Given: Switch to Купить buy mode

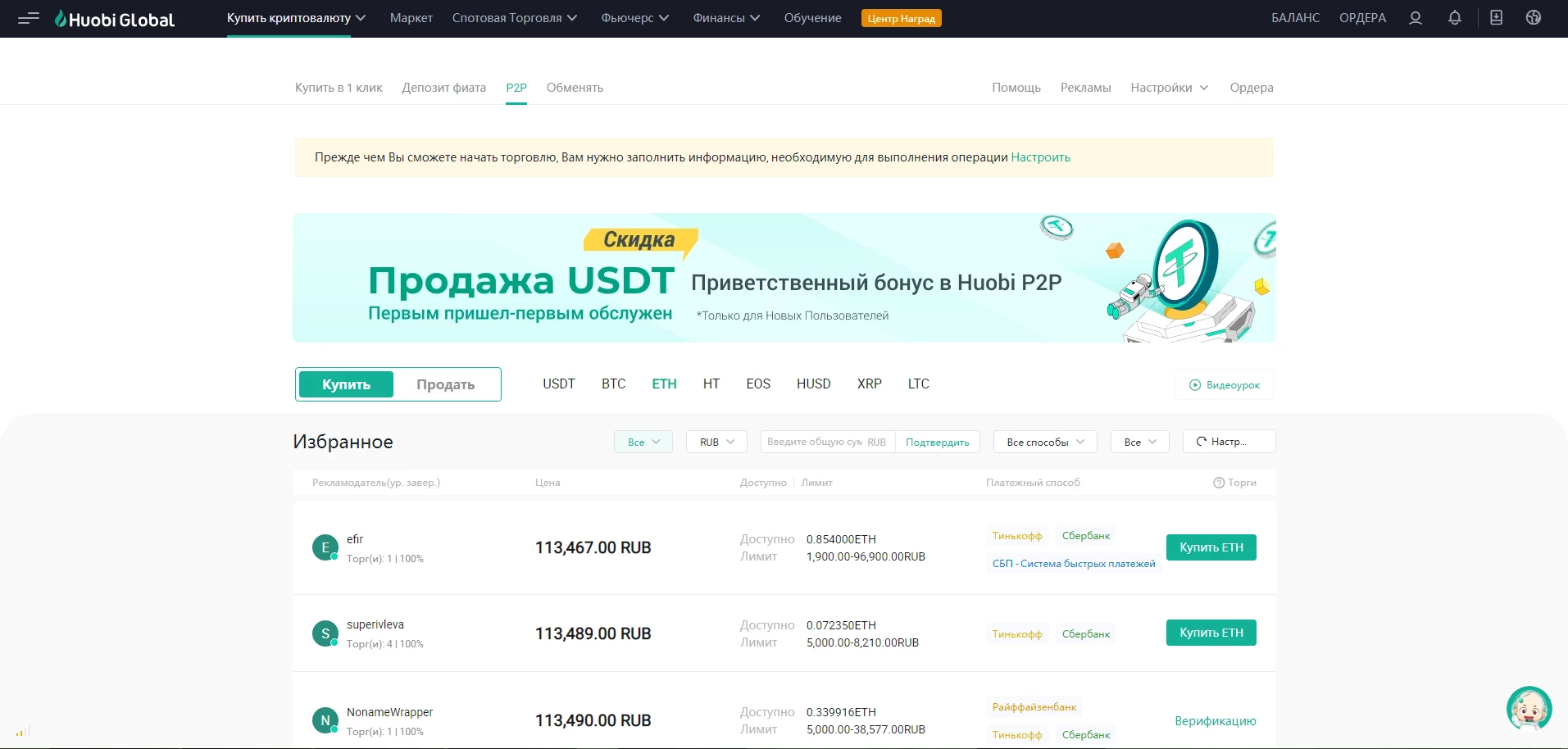Looking at the screenshot, I should click(346, 384).
